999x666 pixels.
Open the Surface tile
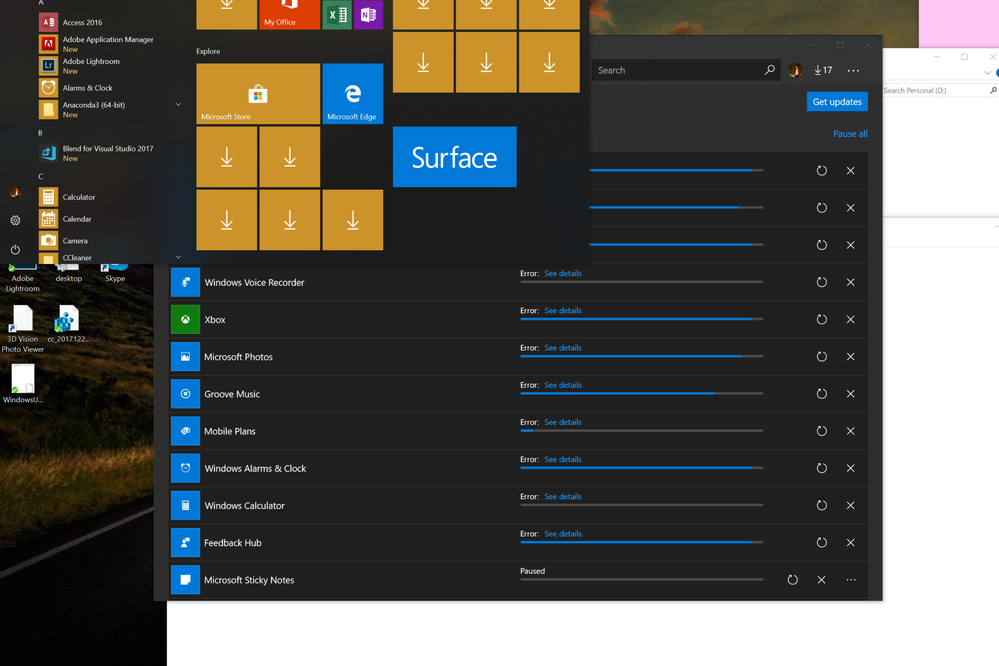[x=454, y=157]
